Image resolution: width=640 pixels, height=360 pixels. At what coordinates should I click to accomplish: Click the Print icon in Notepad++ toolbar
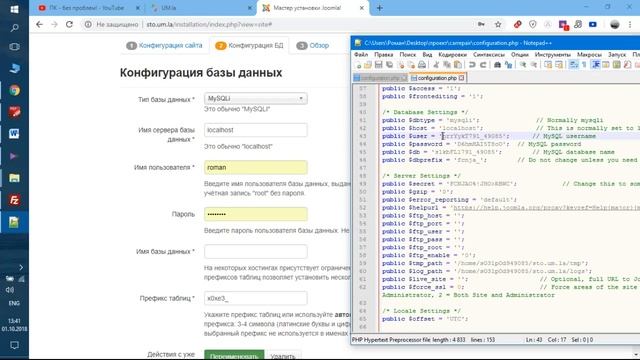[x=422, y=65]
